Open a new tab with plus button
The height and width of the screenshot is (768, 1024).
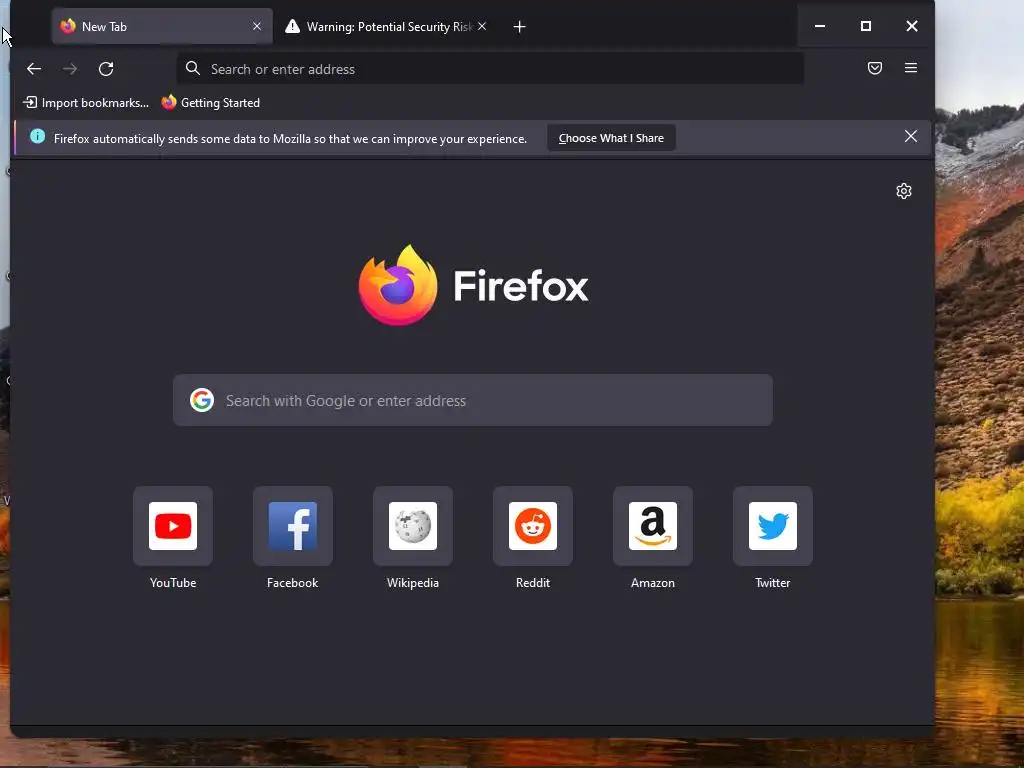[519, 27]
